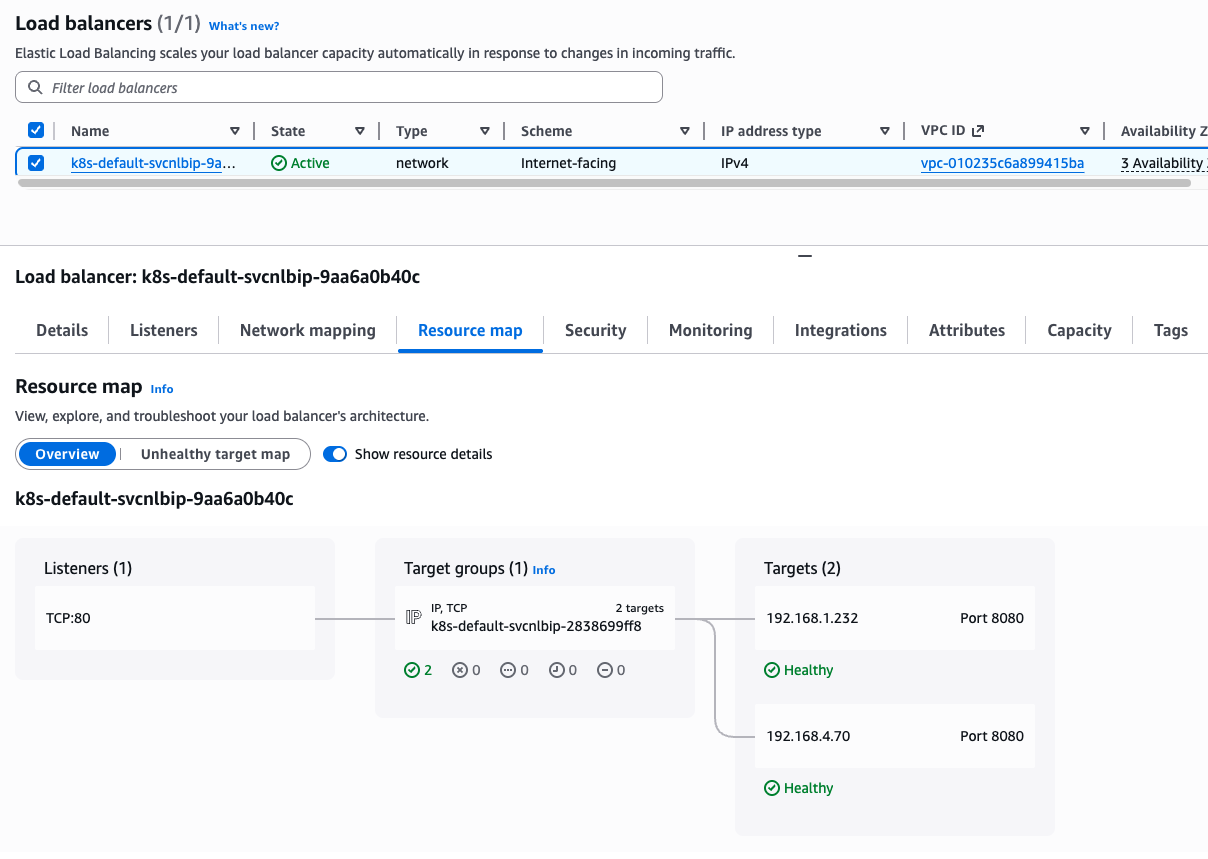
Task: Switch to the Listeners tab
Action: tap(164, 330)
